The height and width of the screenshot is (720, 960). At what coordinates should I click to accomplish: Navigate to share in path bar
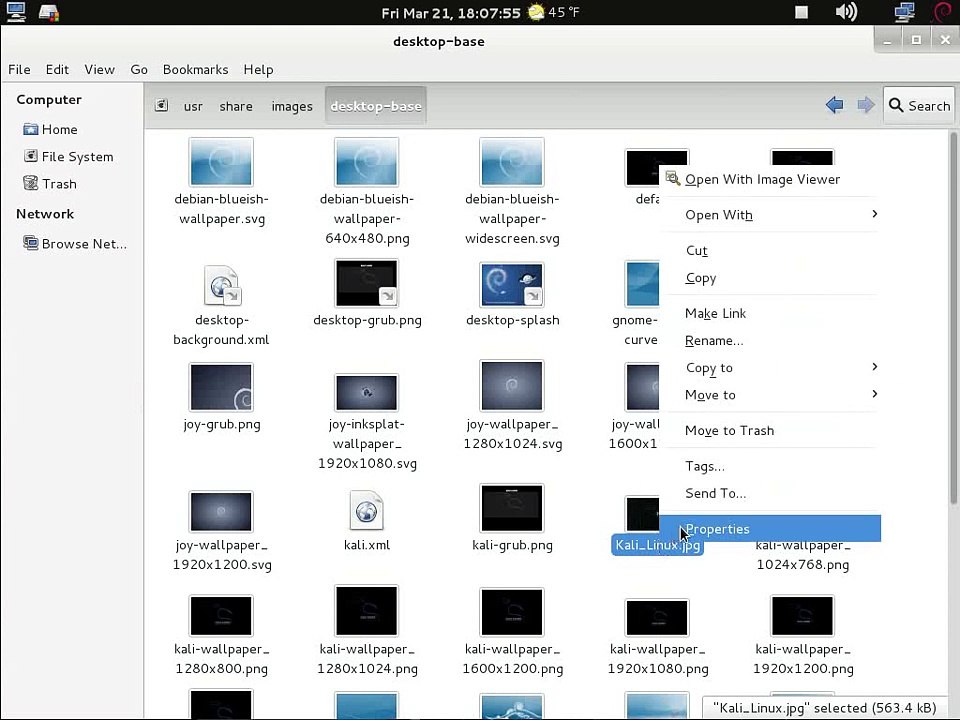236,106
